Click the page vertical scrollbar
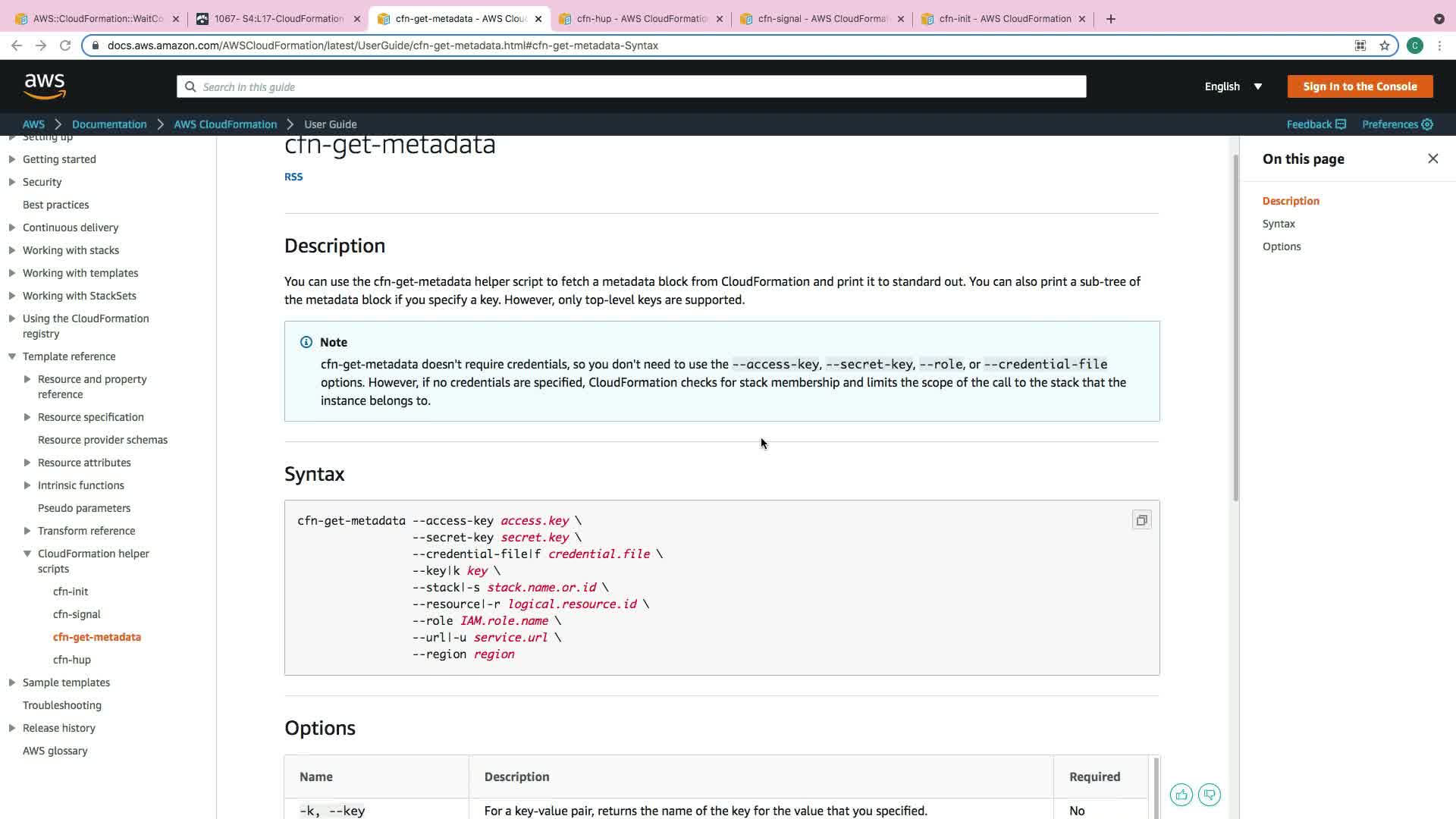The image size is (1456, 819). 1235,326
